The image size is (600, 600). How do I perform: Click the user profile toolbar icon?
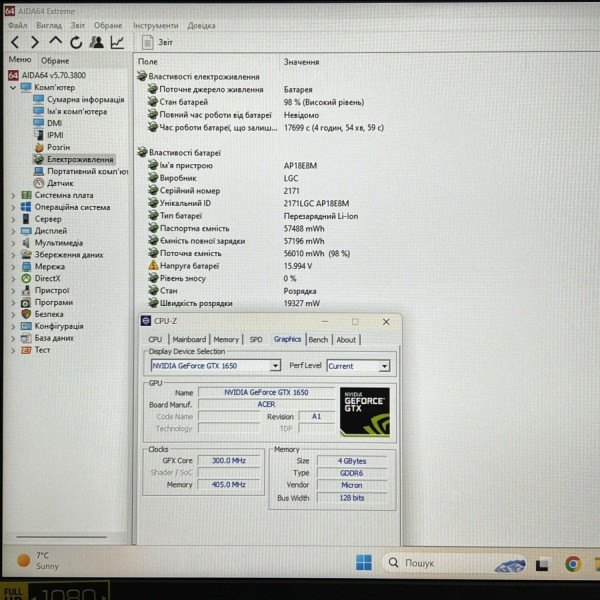click(x=96, y=42)
